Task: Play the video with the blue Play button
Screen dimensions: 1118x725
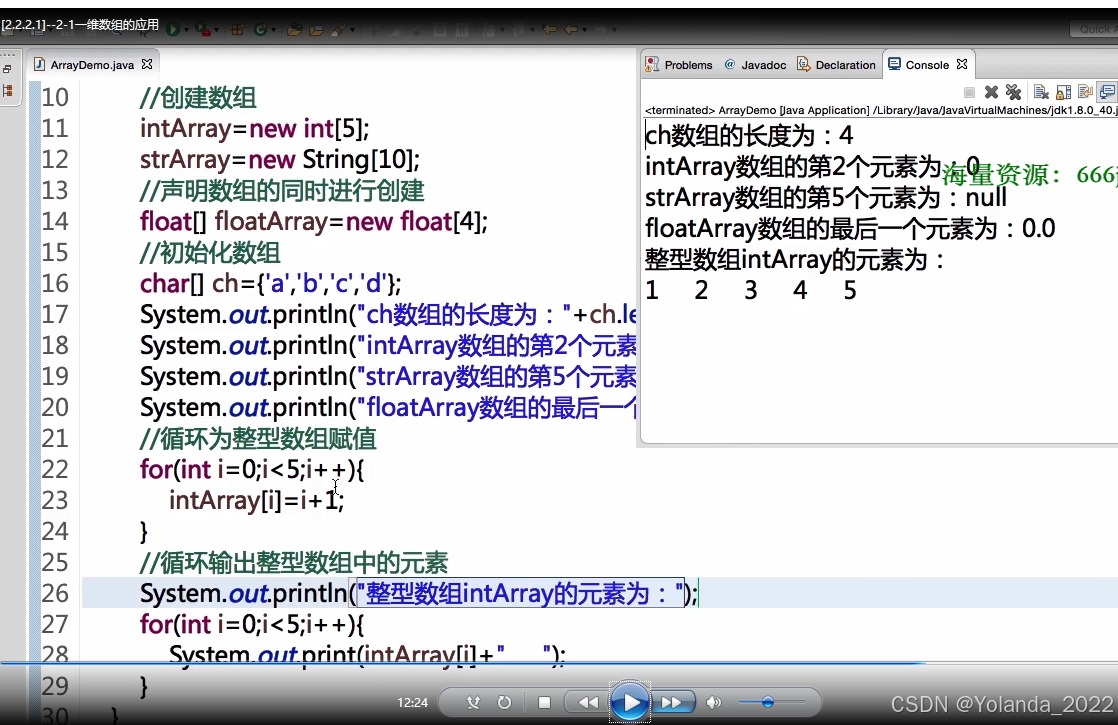Action: (630, 702)
